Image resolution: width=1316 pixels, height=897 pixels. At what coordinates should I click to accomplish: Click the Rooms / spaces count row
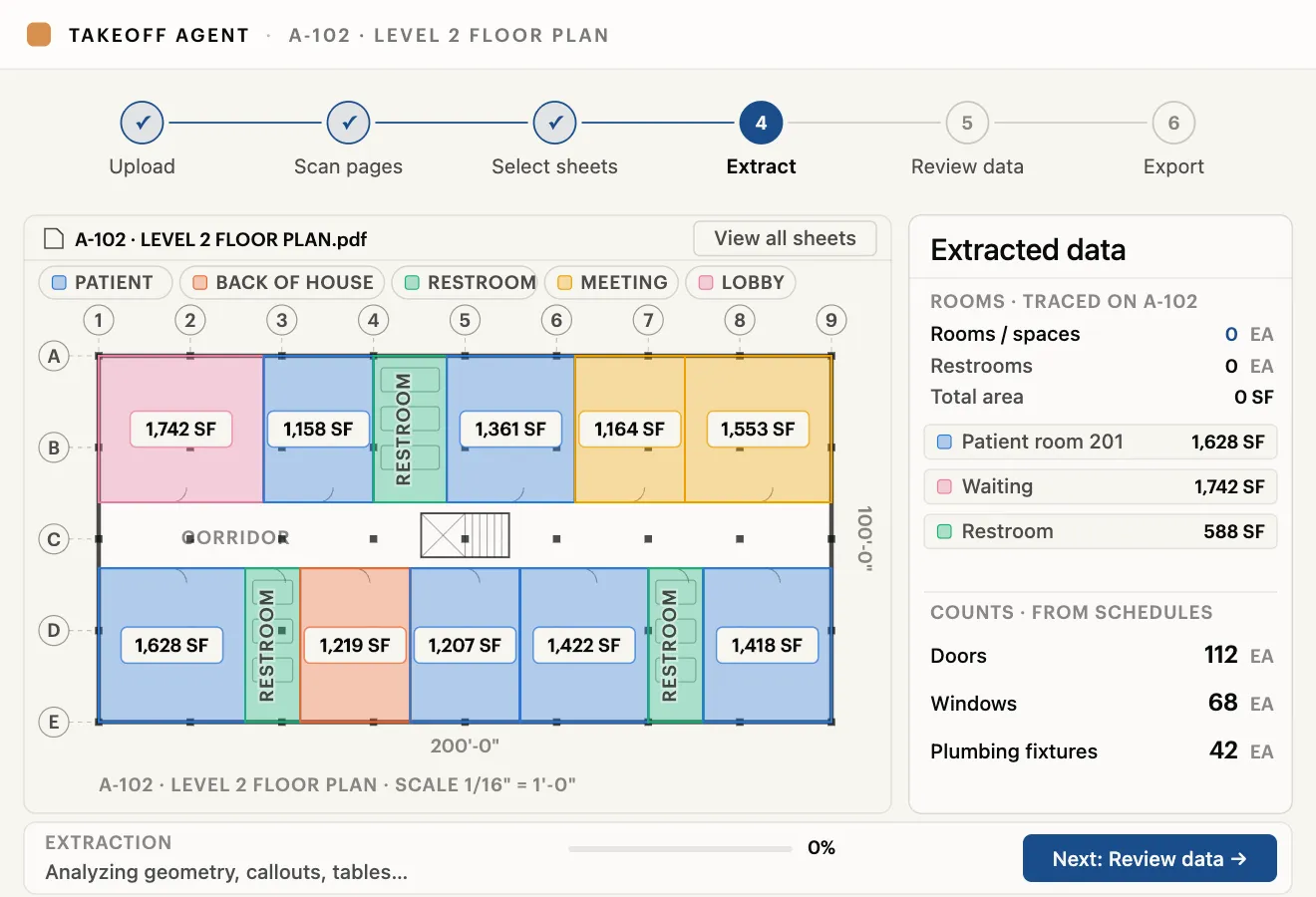[x=1102, y=334]
